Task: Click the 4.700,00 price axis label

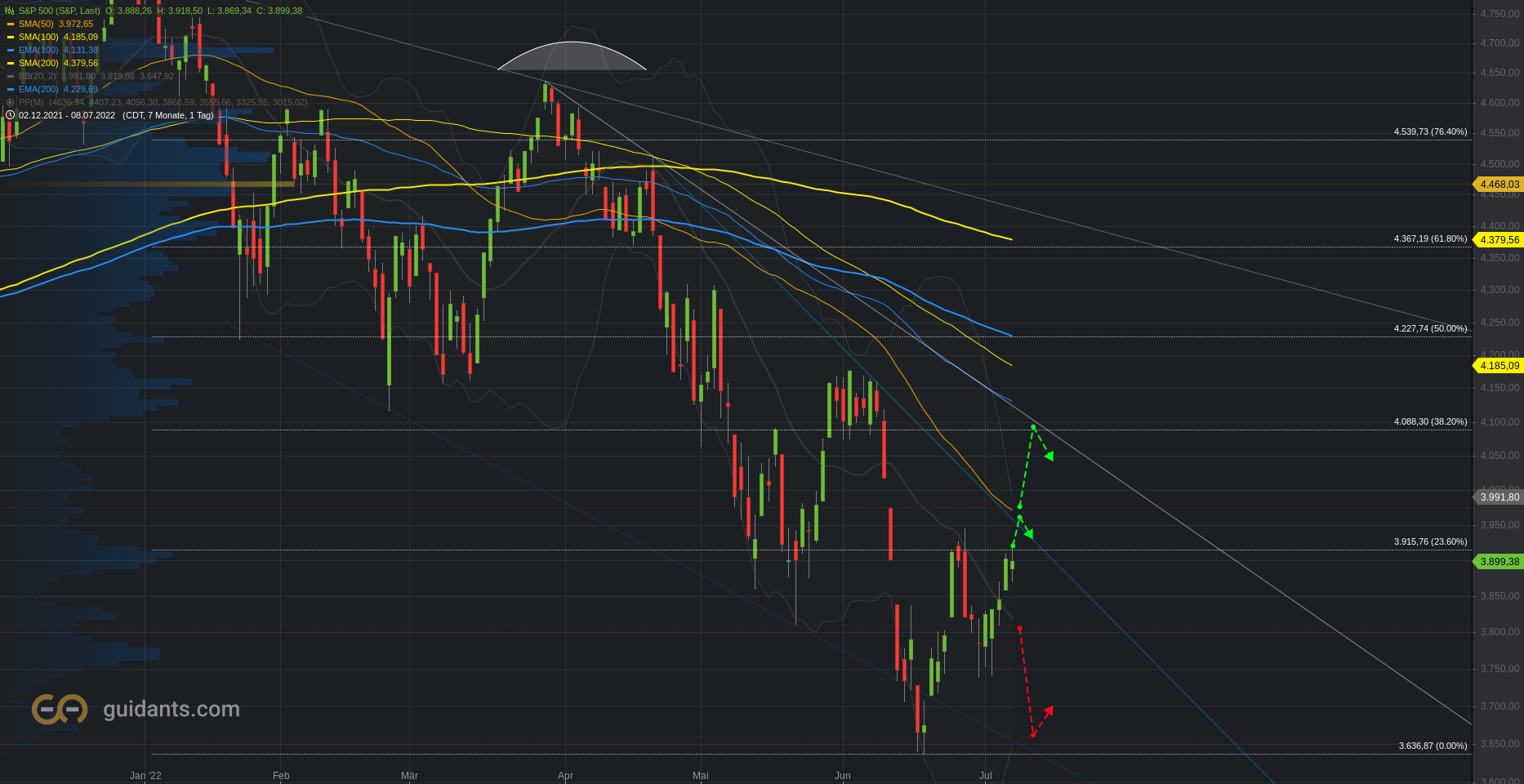Action: [x=1500, y=43]
